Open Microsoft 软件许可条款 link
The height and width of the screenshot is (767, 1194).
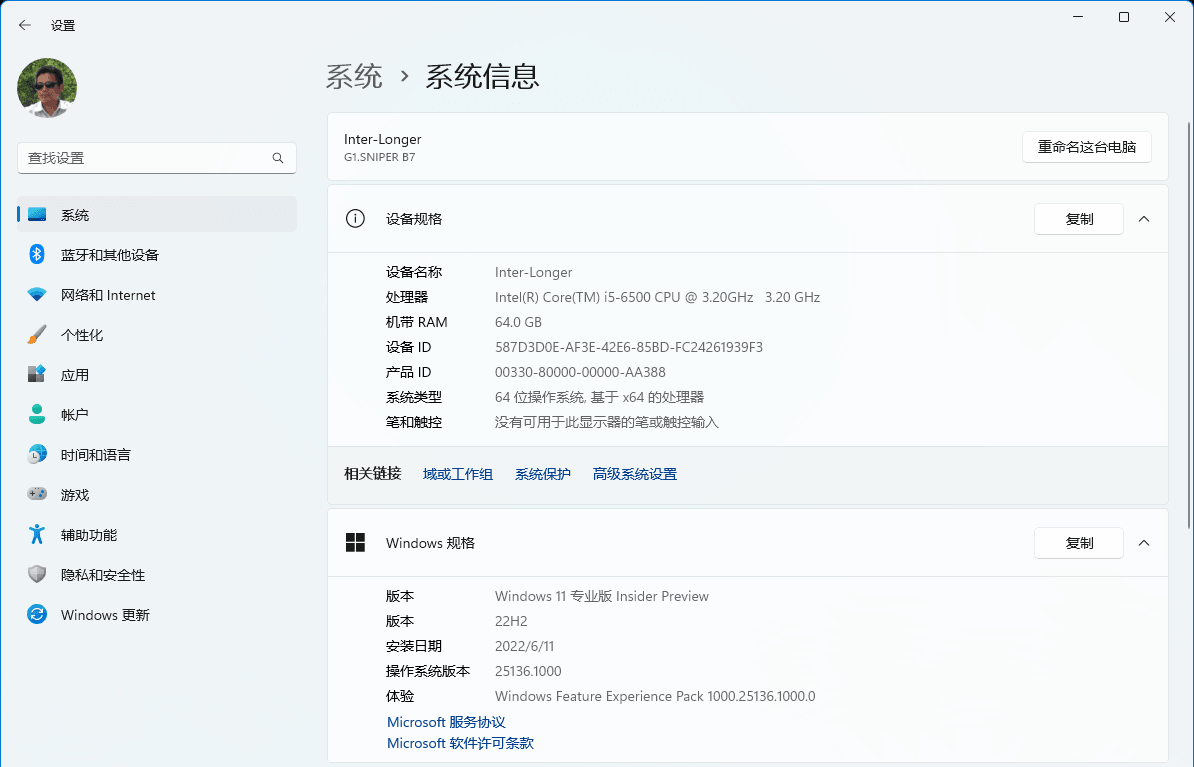coord(460,743)
